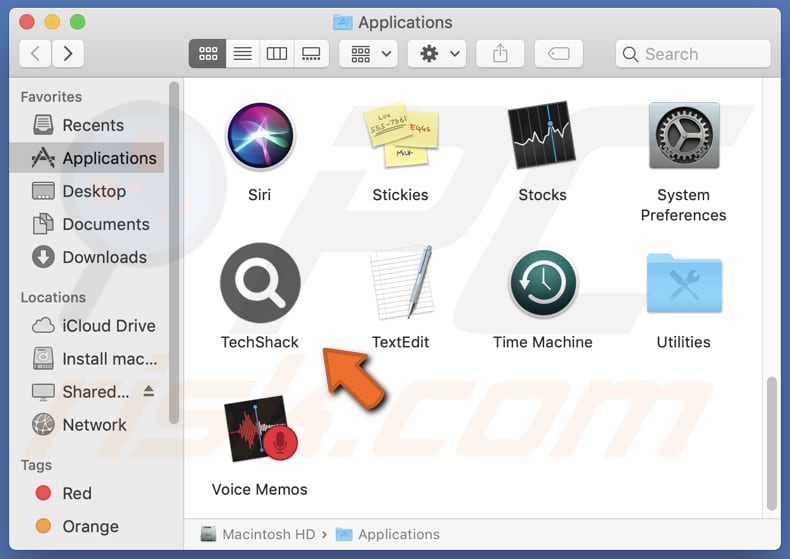The height and width of the screenshot is (559, 790).
Task: Click the Share toolbar button
Action: [x=500, y=53]
